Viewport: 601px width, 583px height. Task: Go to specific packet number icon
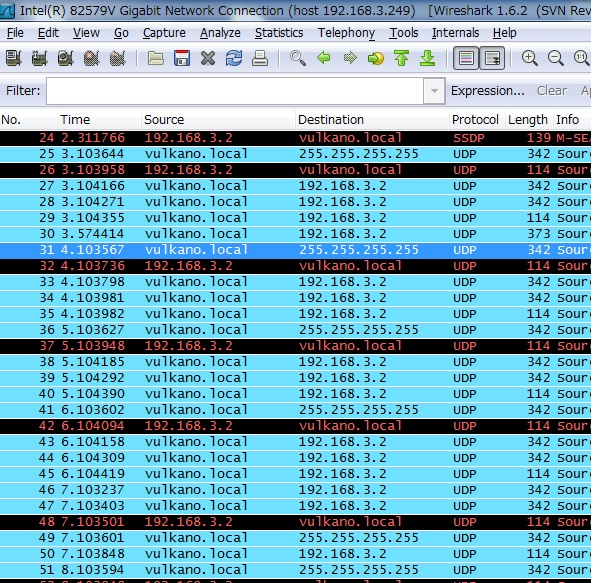[376, 59]
